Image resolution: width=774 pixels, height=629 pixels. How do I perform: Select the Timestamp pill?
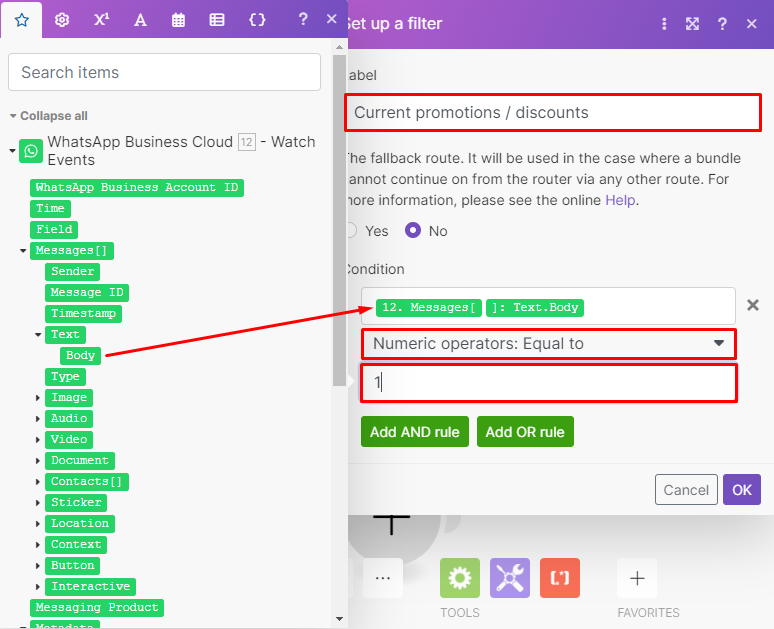83,314
